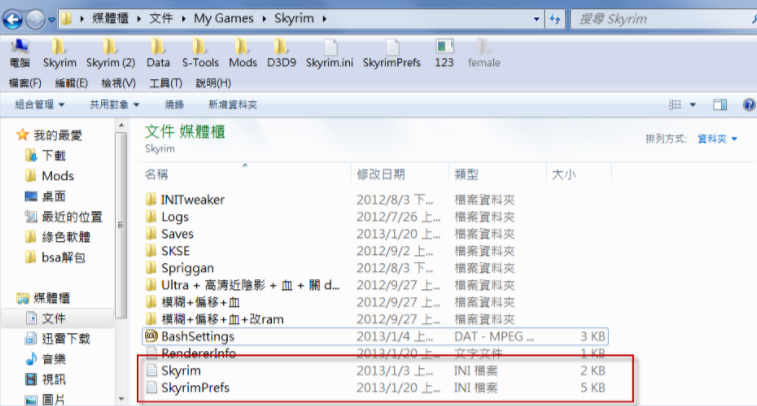Select 媒體櫃 in the address breadcrumb
This screenshot has height=406, width=757.
[x=111, y=18]
